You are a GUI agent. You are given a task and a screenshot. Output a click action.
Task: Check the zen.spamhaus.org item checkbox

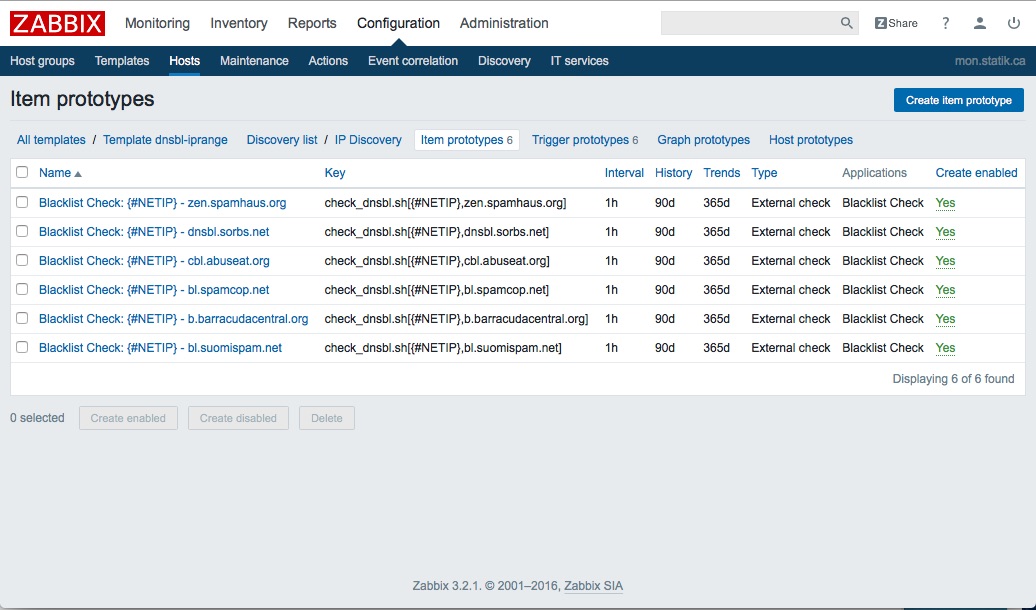tap(22, 202)
